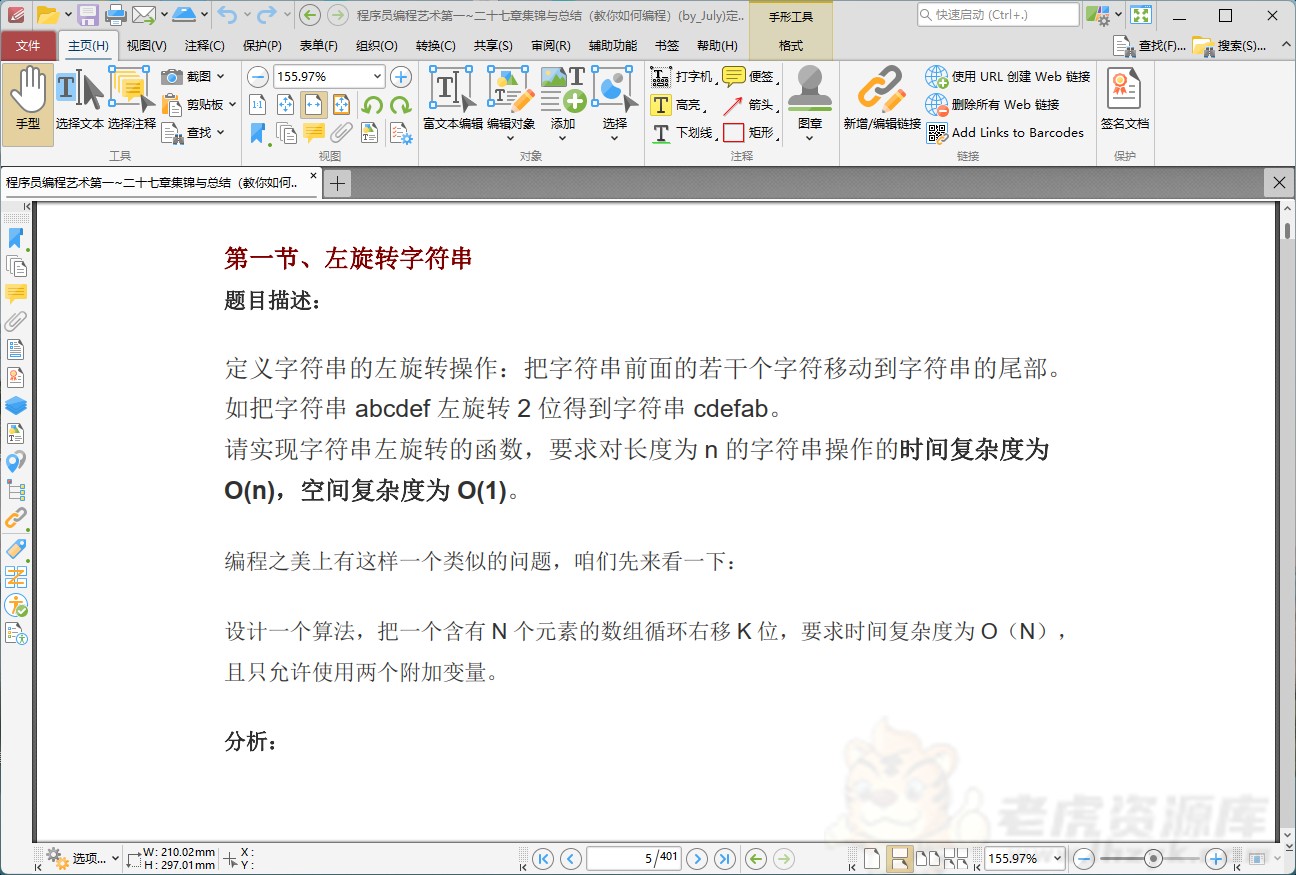Activate the 选择文本 select text tool
1296x875 pixels.
tap(80, 100)
